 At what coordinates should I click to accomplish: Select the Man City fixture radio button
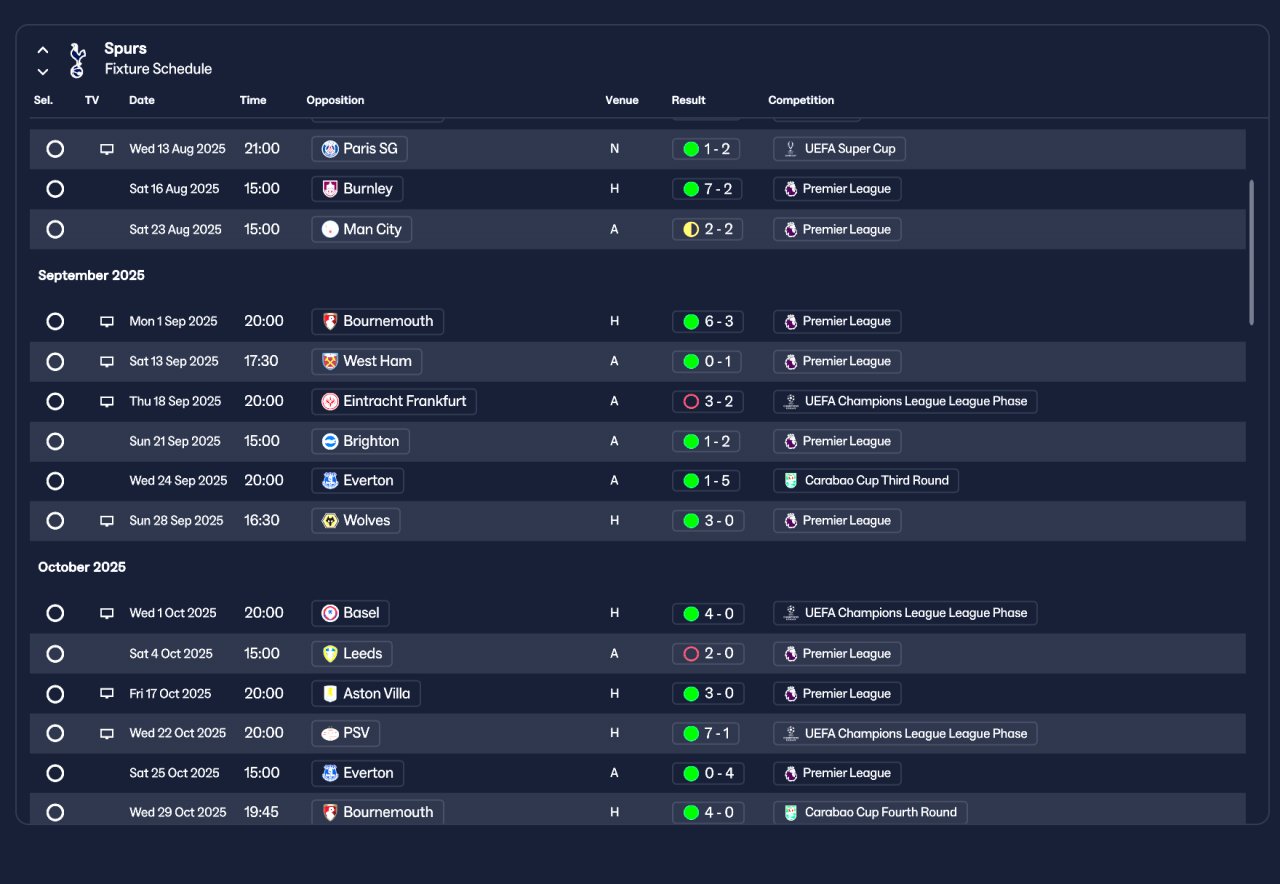55,229
